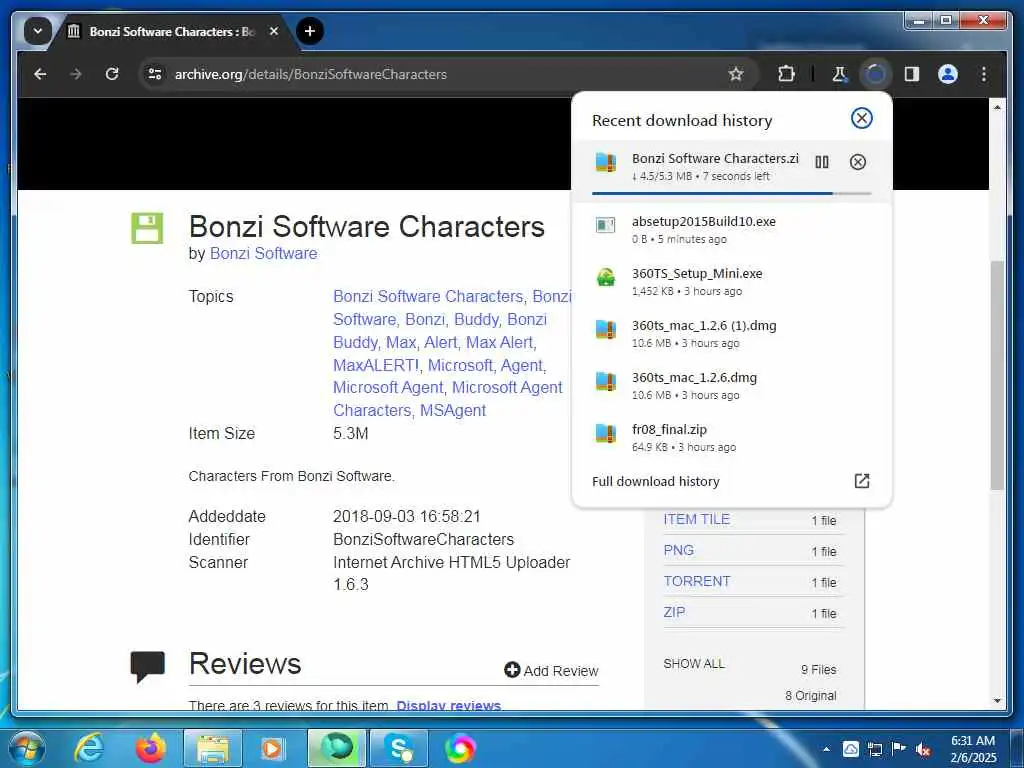Click the download progress bar
Screen dimensions: 1024x768
(731, 193)
